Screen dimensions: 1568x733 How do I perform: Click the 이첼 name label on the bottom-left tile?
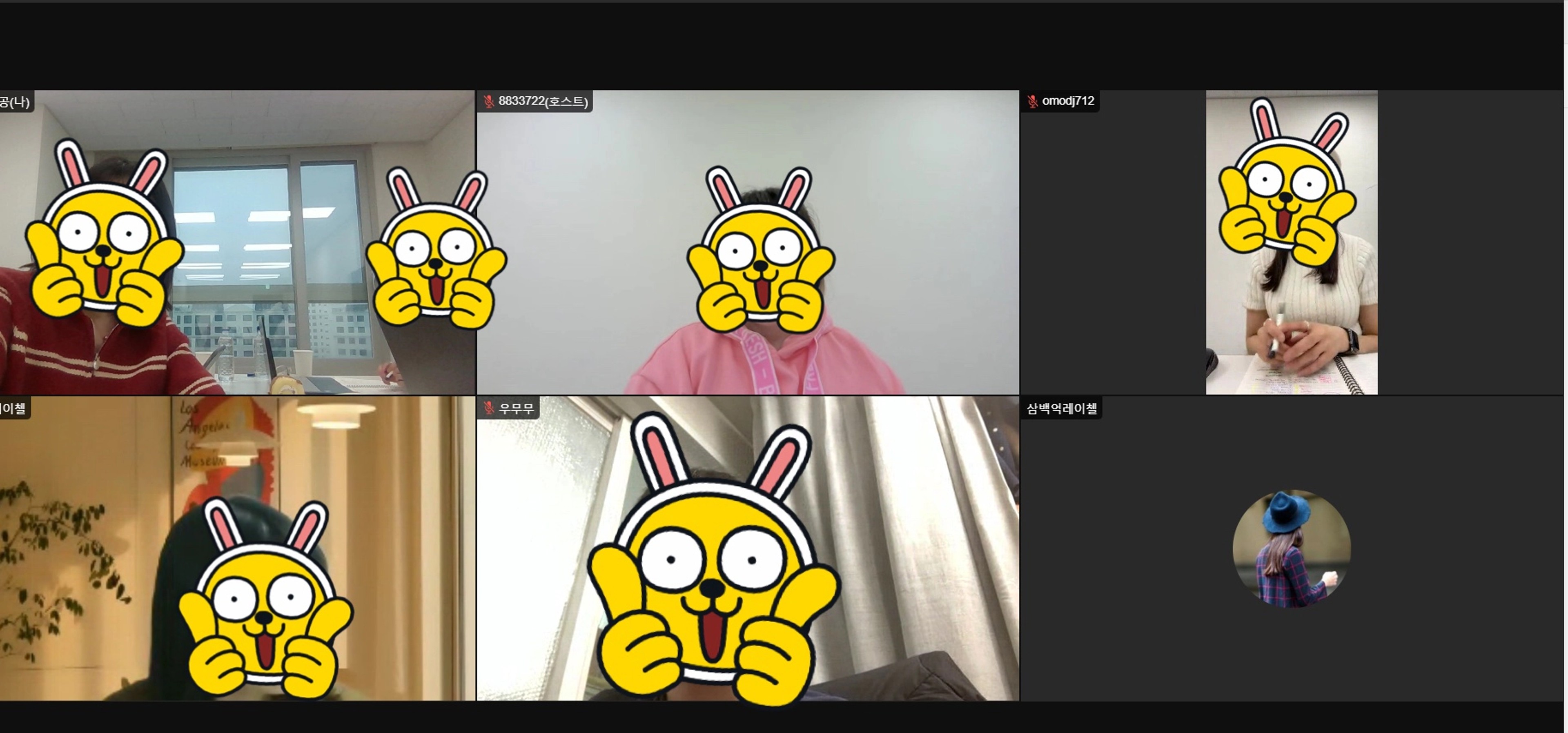[13, 408]
